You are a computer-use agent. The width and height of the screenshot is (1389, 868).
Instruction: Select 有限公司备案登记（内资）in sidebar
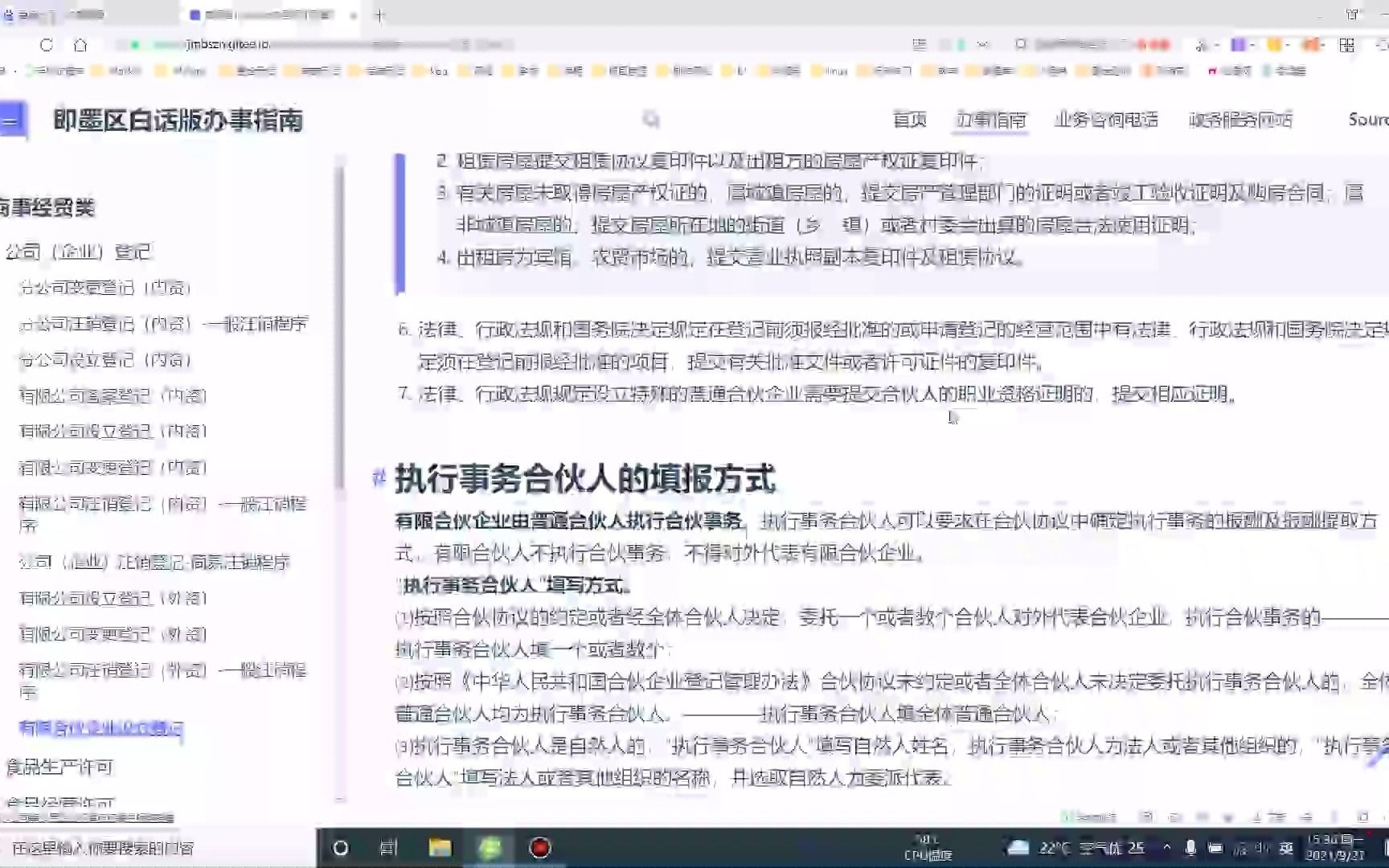(113, 395)
